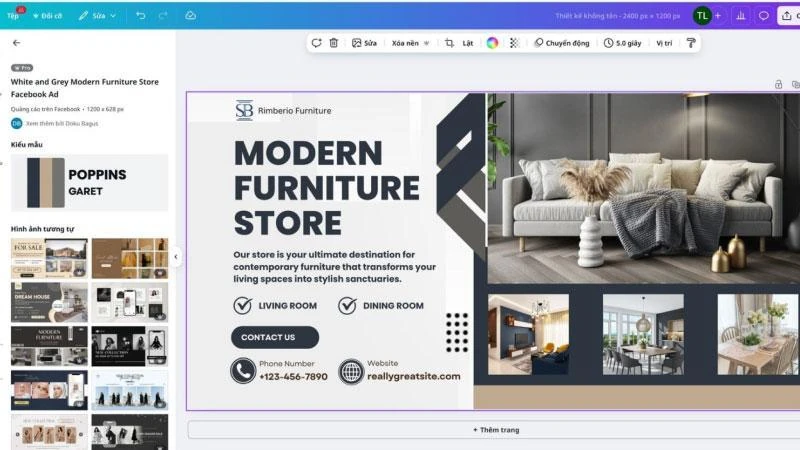
Task: Select the large grey sofa photo
Action: (643, 188)
